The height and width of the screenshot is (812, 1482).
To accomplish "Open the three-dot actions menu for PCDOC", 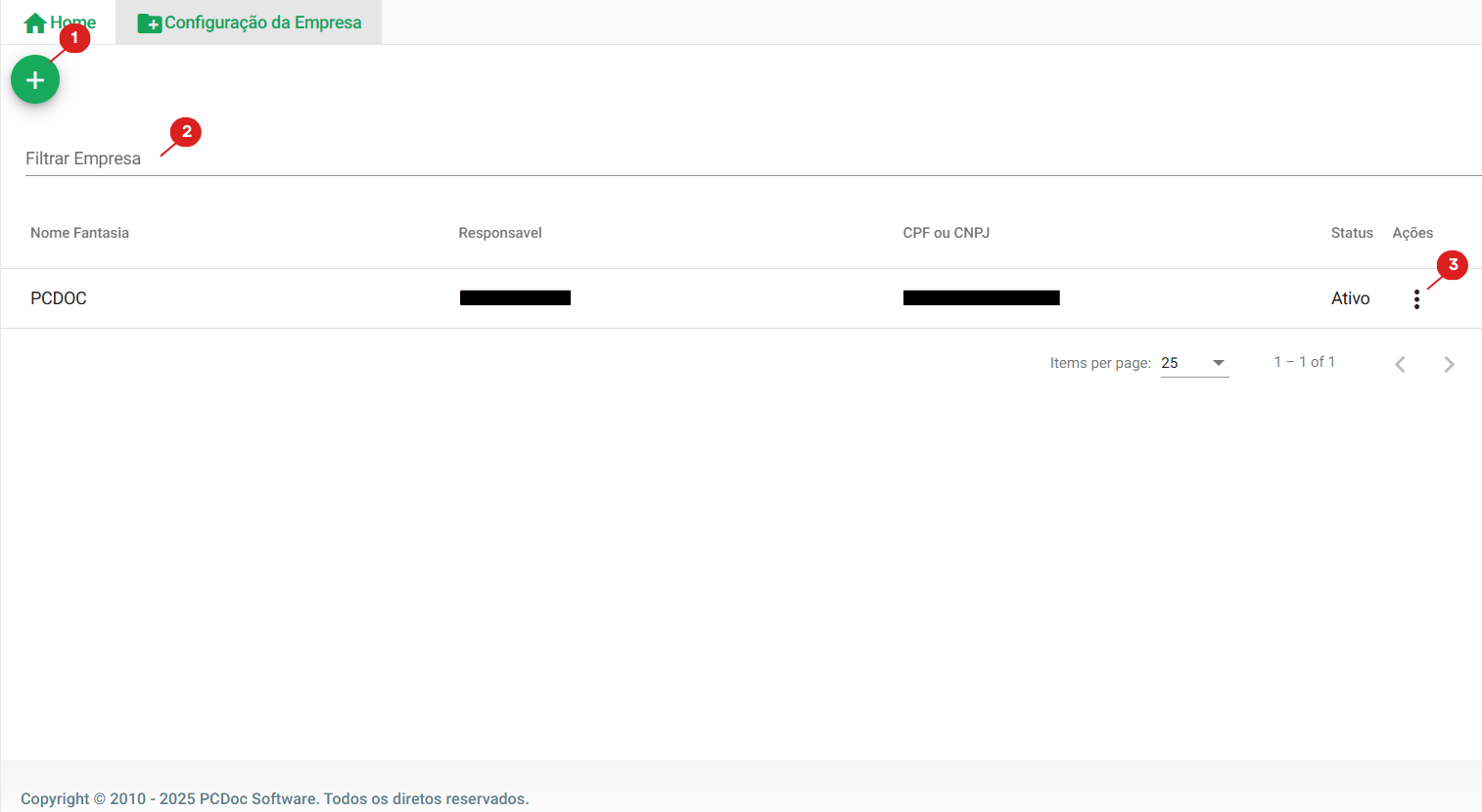I will tap(1416, 299).
